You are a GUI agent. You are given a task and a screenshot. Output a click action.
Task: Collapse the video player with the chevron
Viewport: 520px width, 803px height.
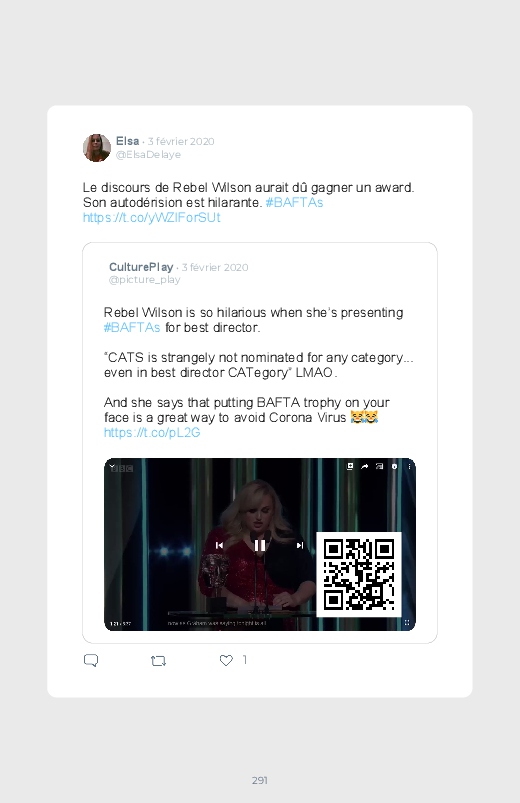112,467
